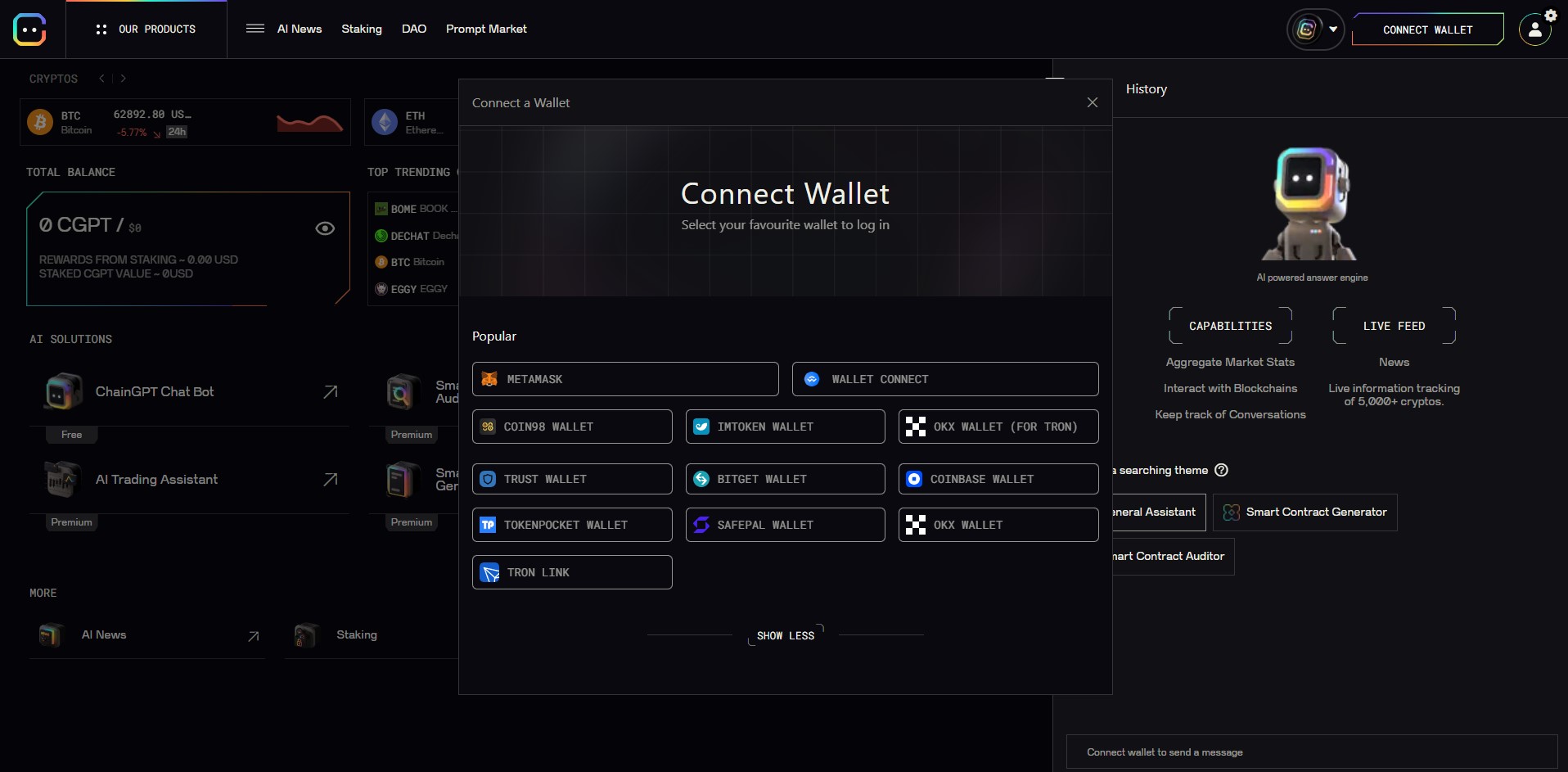The height and width of the screenshot is (772, 1568).
Task: Click the AI robot mascot image
Action: point(1311,204)
